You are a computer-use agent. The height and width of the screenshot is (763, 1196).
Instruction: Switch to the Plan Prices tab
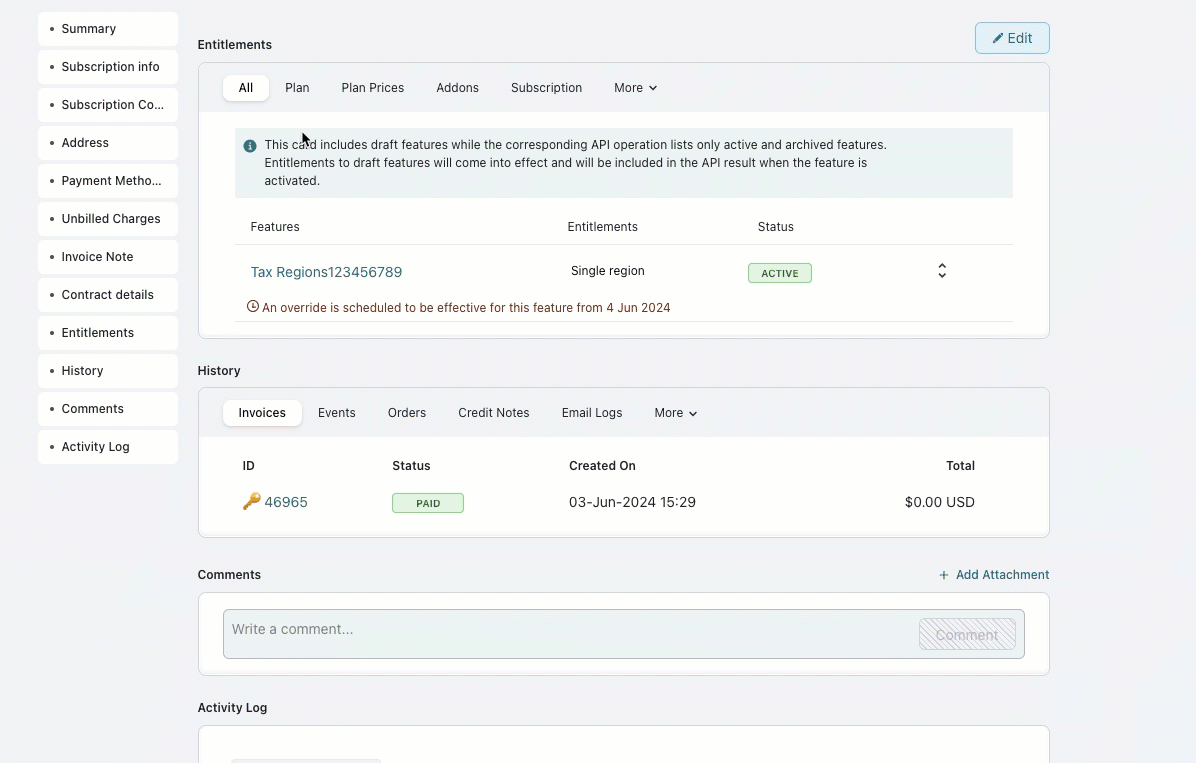click(x=373, y=88)
